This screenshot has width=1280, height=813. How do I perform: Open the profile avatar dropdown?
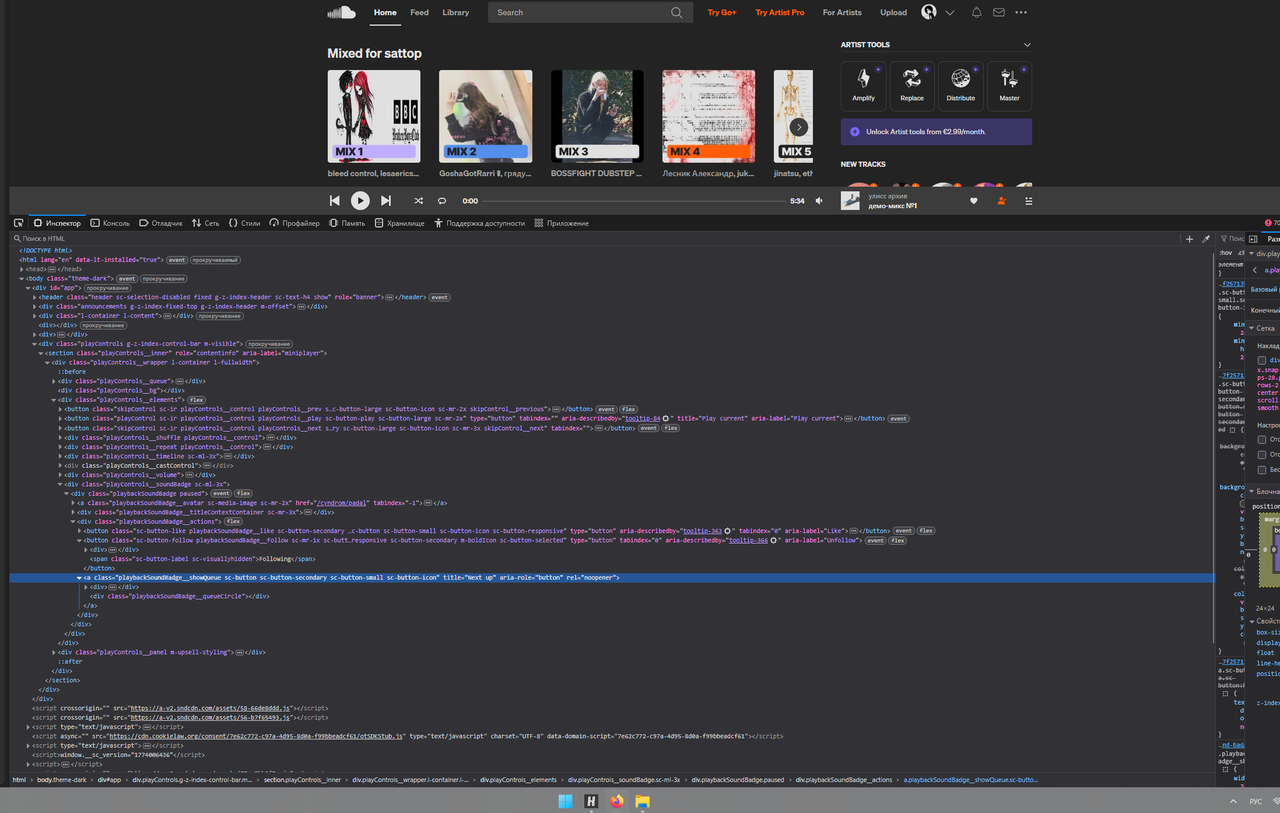tap(937, 12)
